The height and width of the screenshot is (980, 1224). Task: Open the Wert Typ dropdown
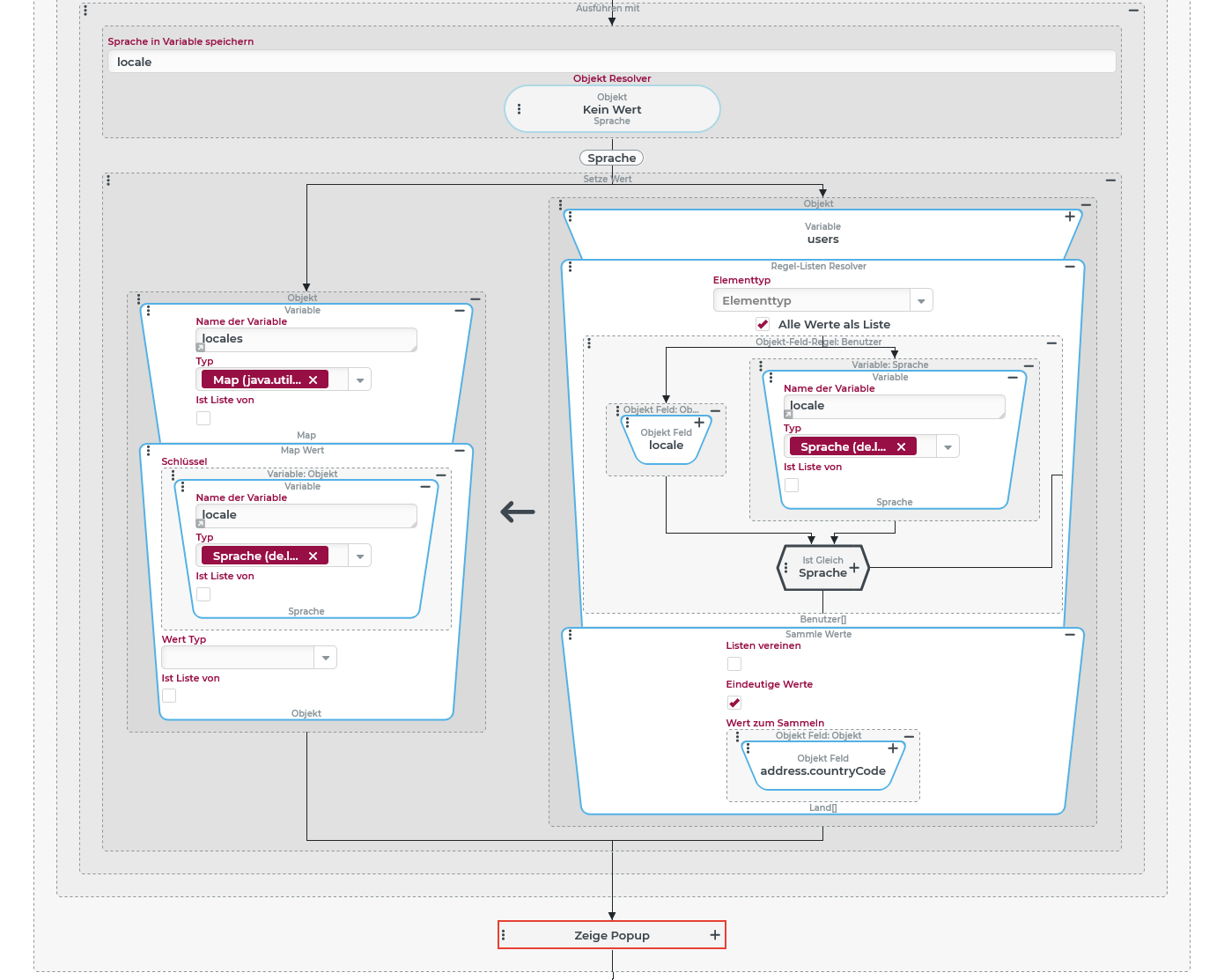click(x=326, y=658)
